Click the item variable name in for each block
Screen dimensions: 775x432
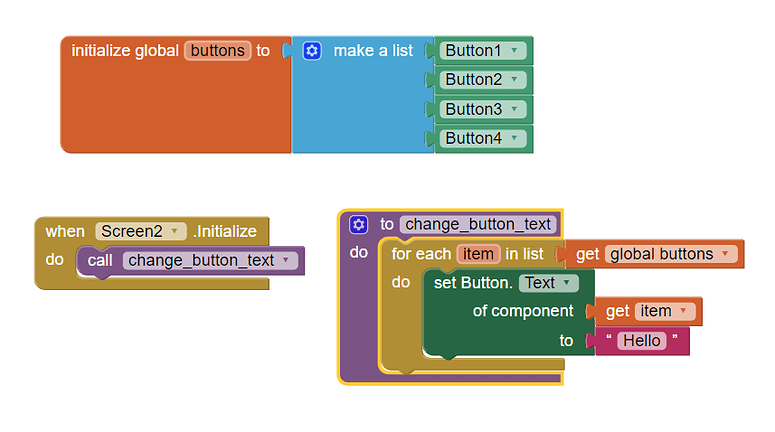click(478, 254)
